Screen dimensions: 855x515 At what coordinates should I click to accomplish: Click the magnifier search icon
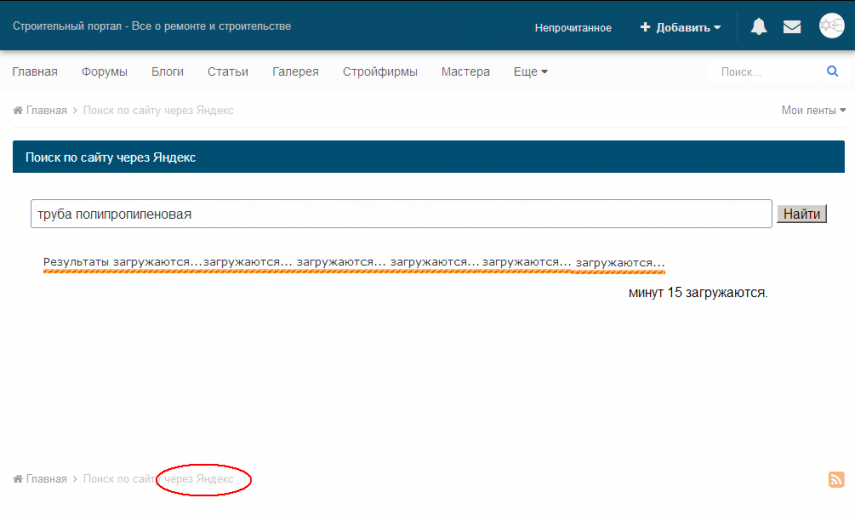[x=832, y=72]
